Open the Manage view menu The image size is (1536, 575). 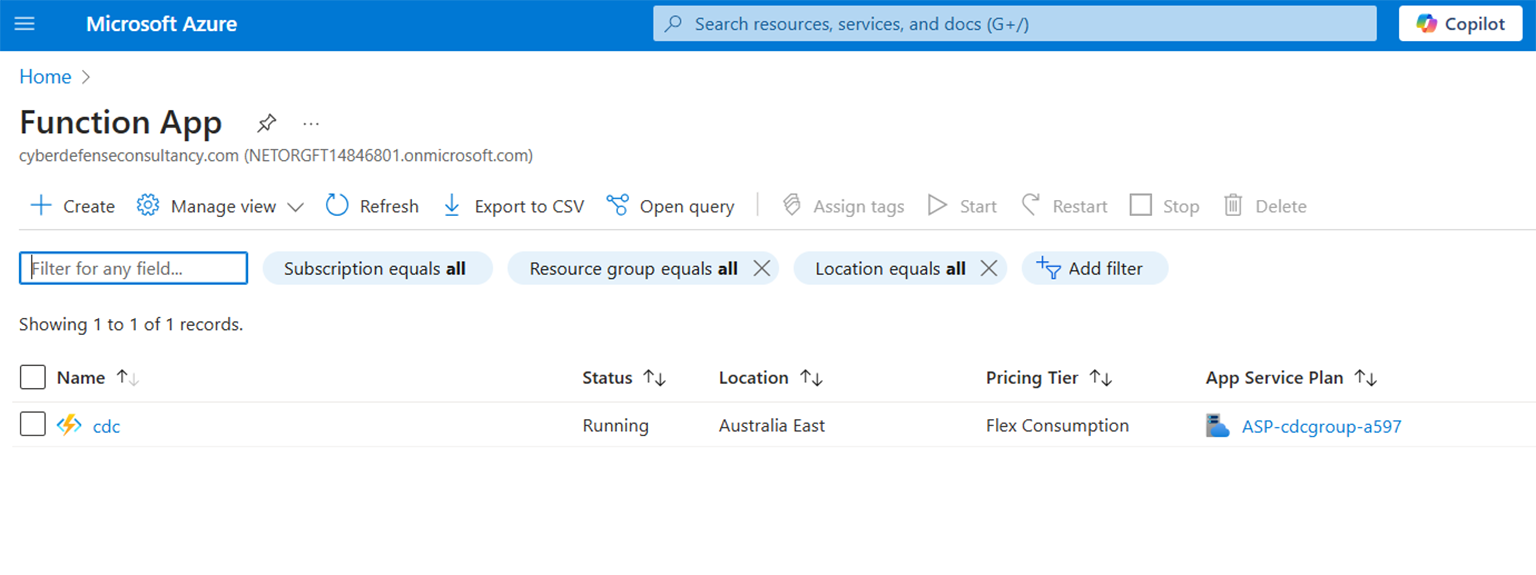click(220, 206)
